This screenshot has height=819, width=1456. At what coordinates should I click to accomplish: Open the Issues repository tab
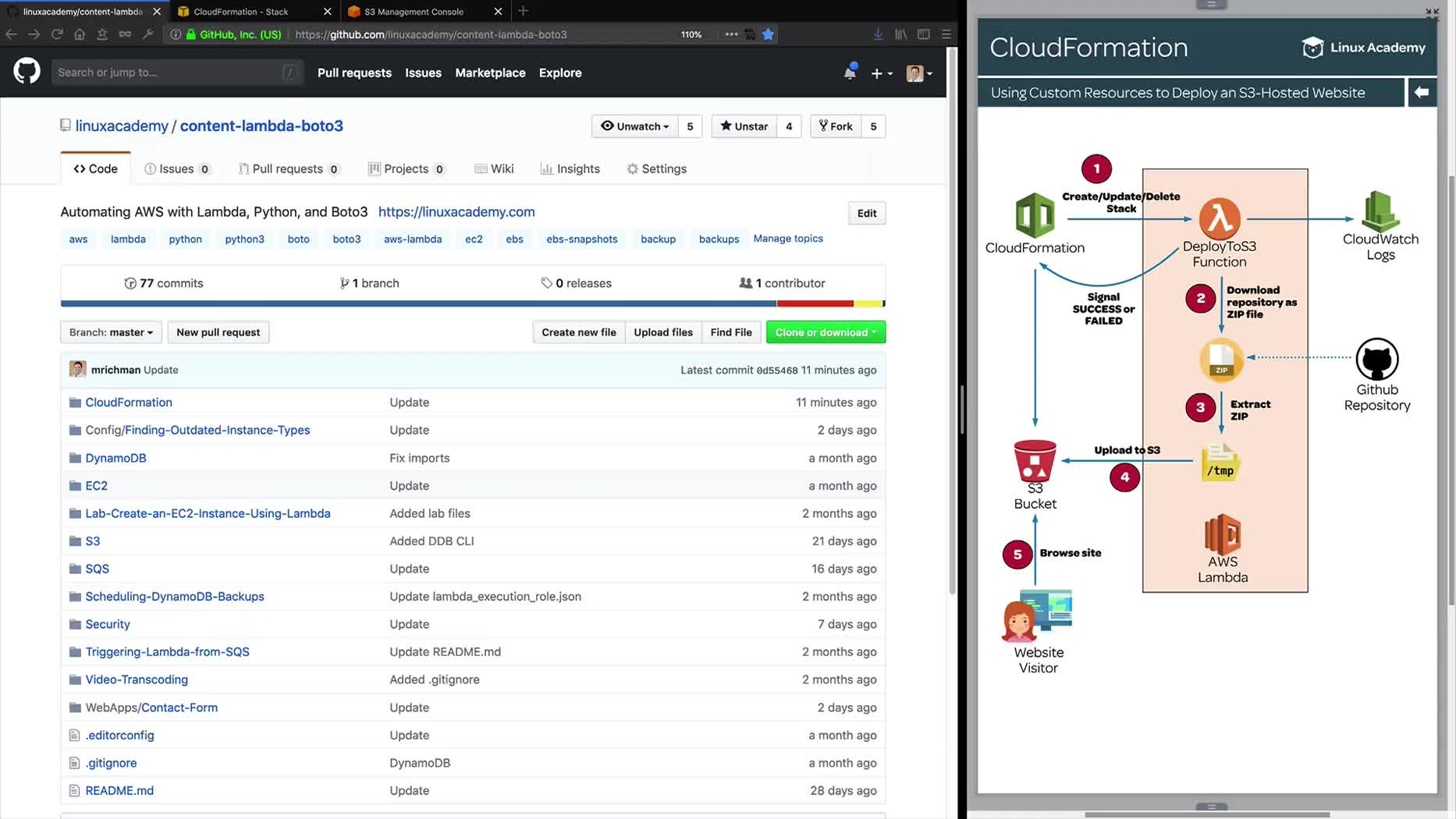(x=177, y=168)
